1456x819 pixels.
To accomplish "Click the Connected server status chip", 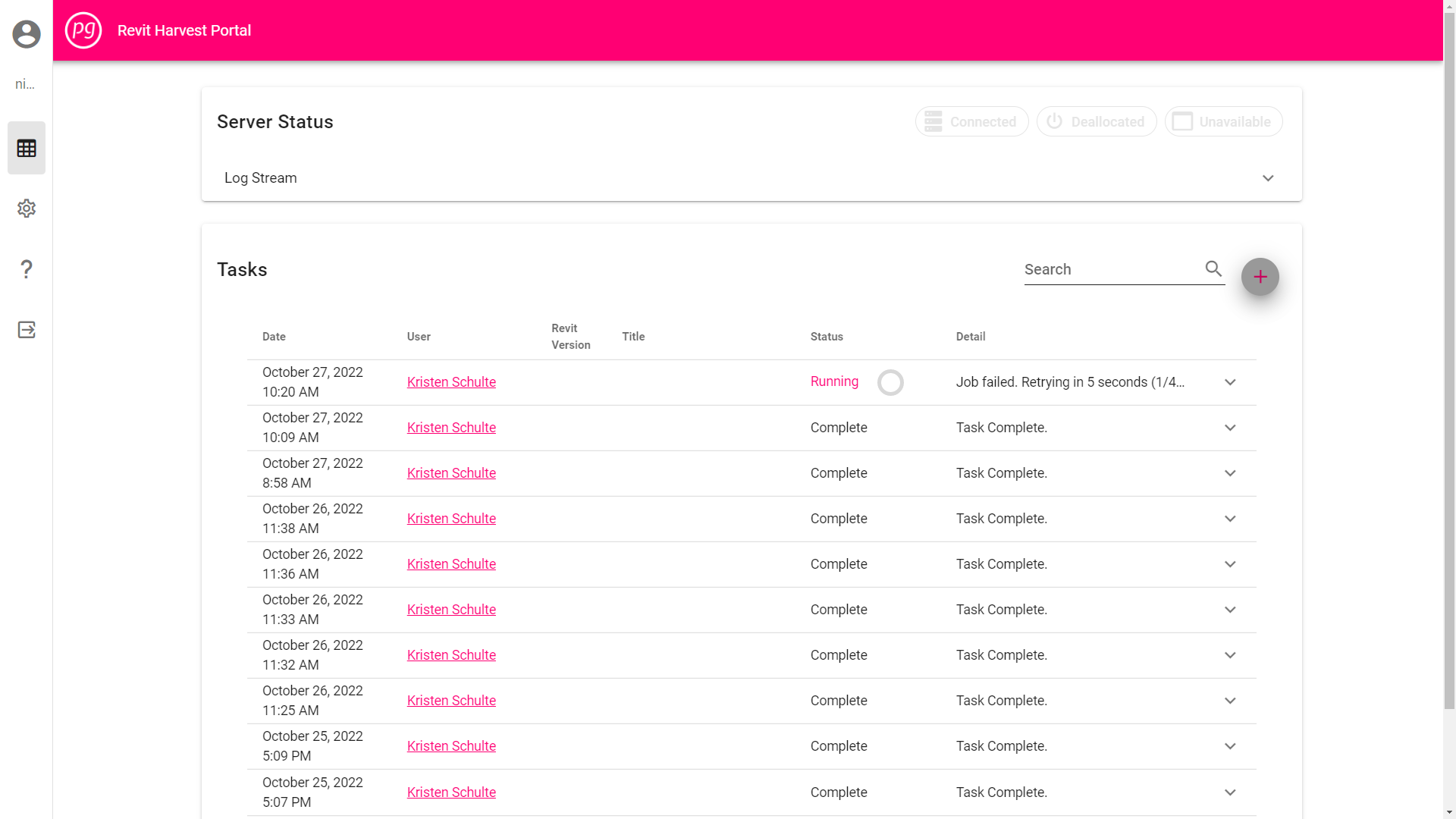I will tap(971, 121).
